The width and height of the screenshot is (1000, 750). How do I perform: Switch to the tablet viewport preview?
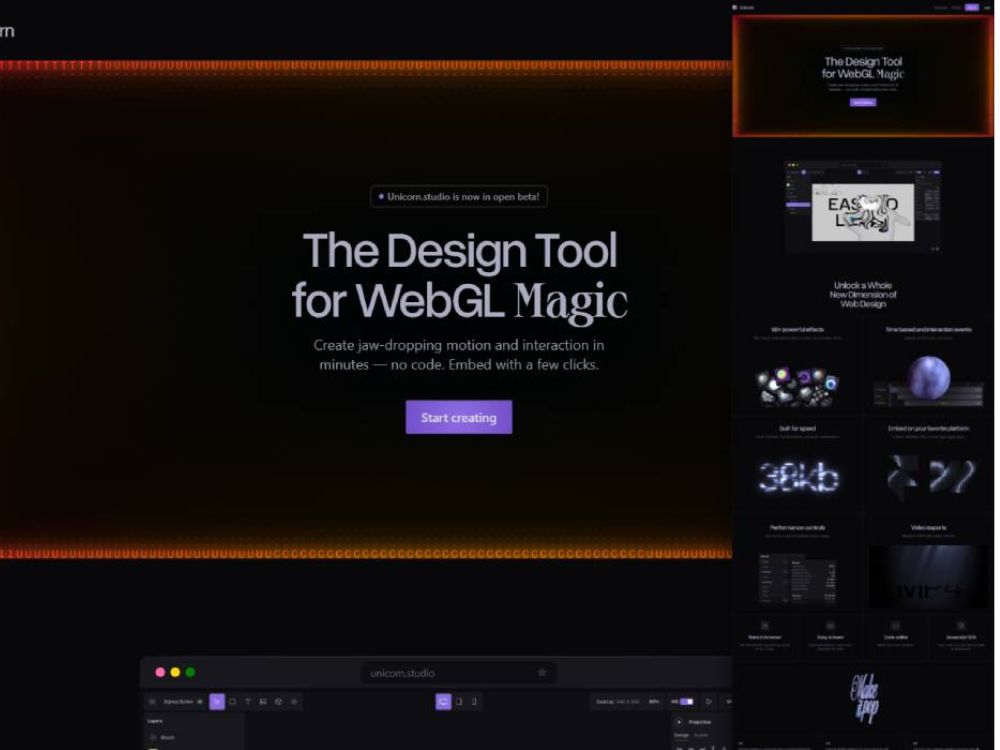[x=459, y=702]
